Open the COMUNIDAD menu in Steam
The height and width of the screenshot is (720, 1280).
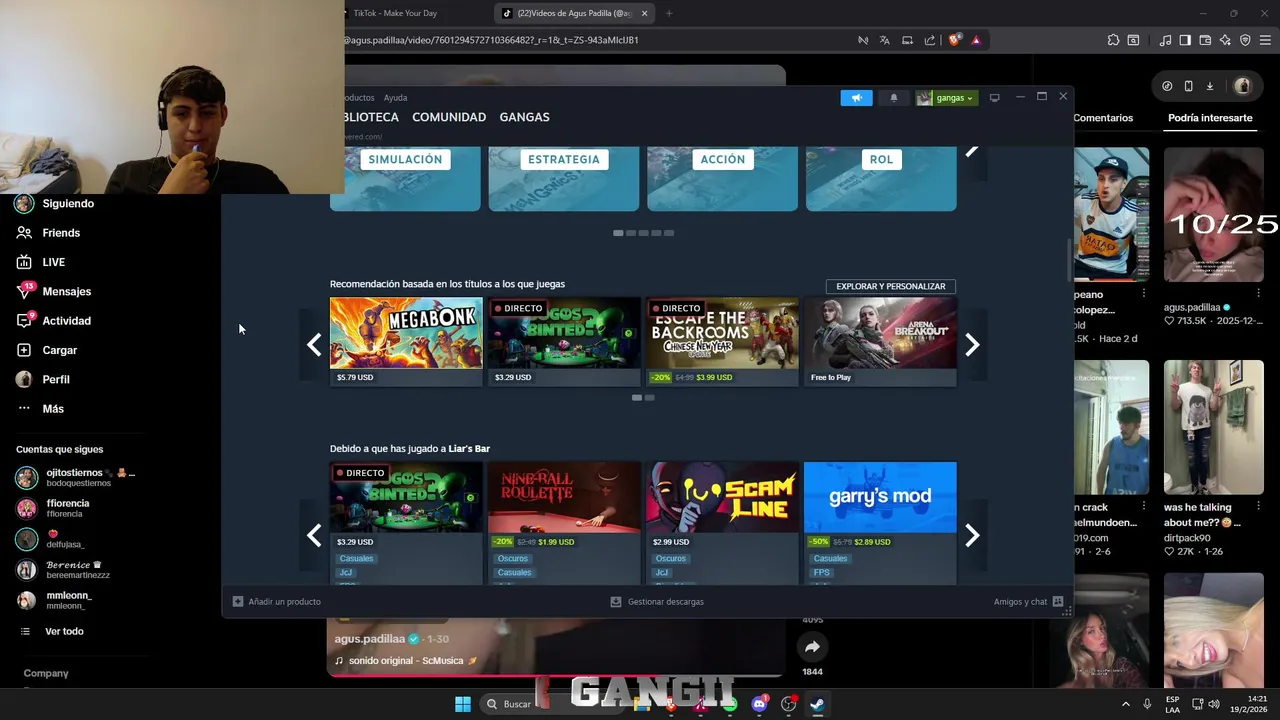click(449, 117)
